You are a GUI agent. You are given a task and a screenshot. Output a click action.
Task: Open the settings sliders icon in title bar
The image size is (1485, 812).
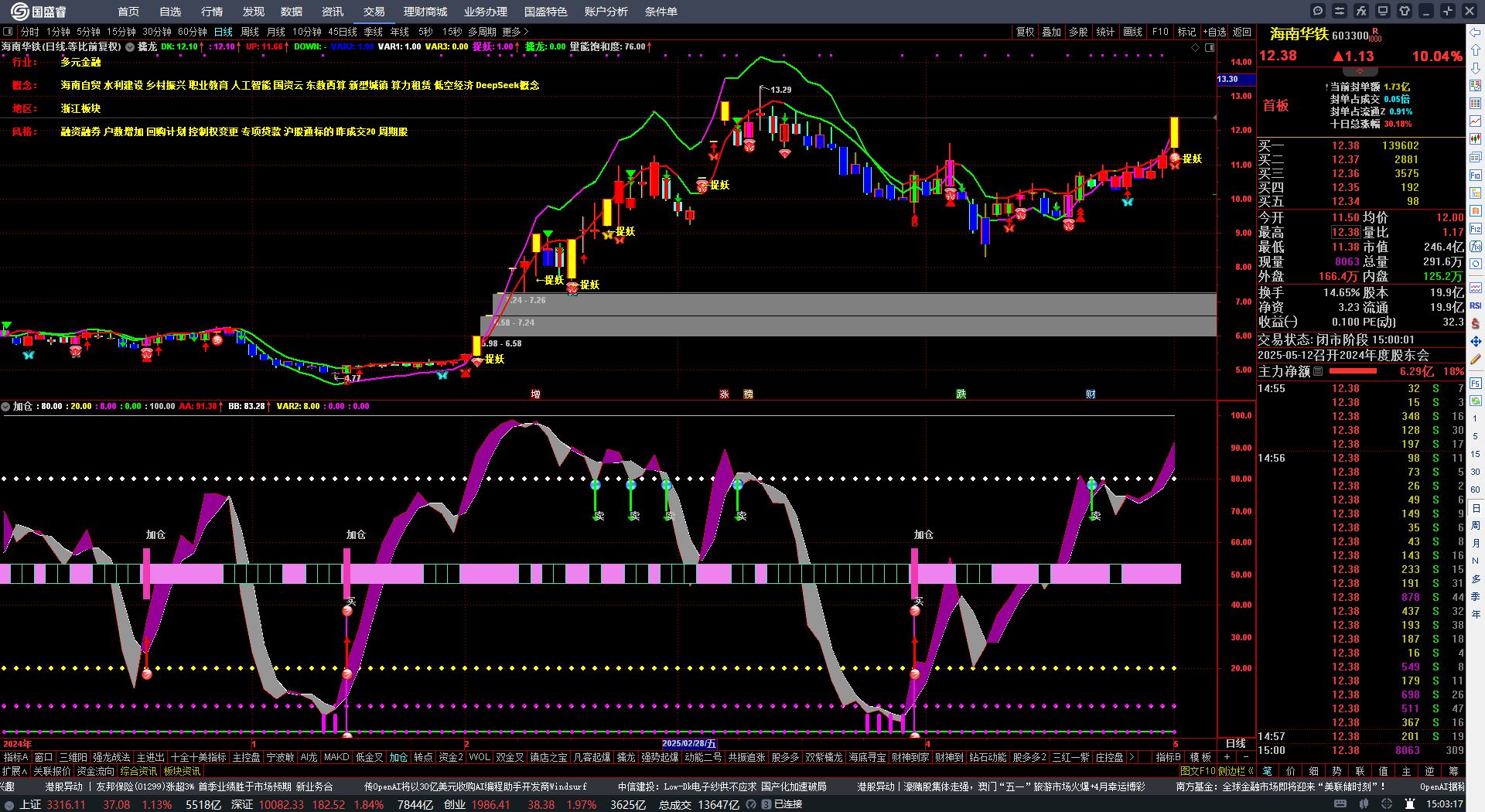pyautogui.click(x=1340, y=11)
